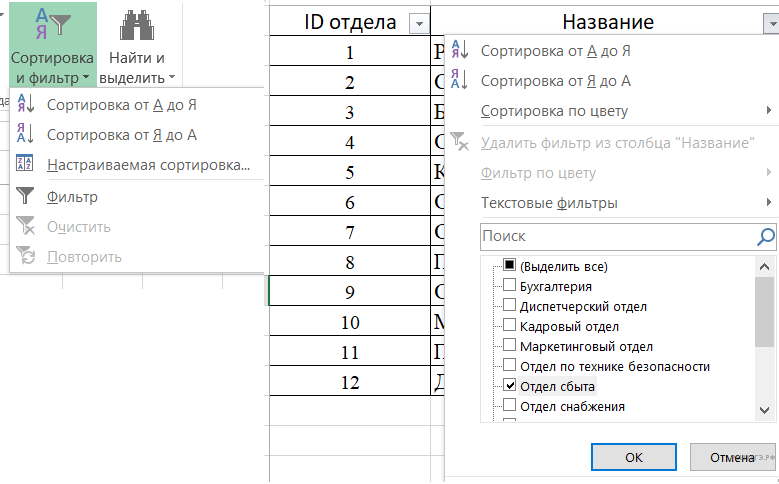This screenshot has height=484, width=779.
Task: Click the Я-А sort icon in filter panel
Action: click(459, 80)
